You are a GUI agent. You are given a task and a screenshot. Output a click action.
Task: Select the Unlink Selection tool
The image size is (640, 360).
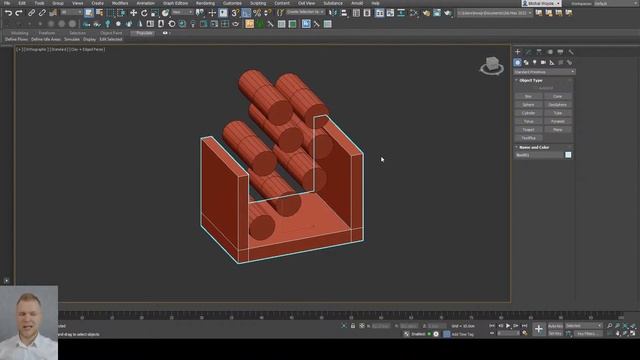click(42, 13)
